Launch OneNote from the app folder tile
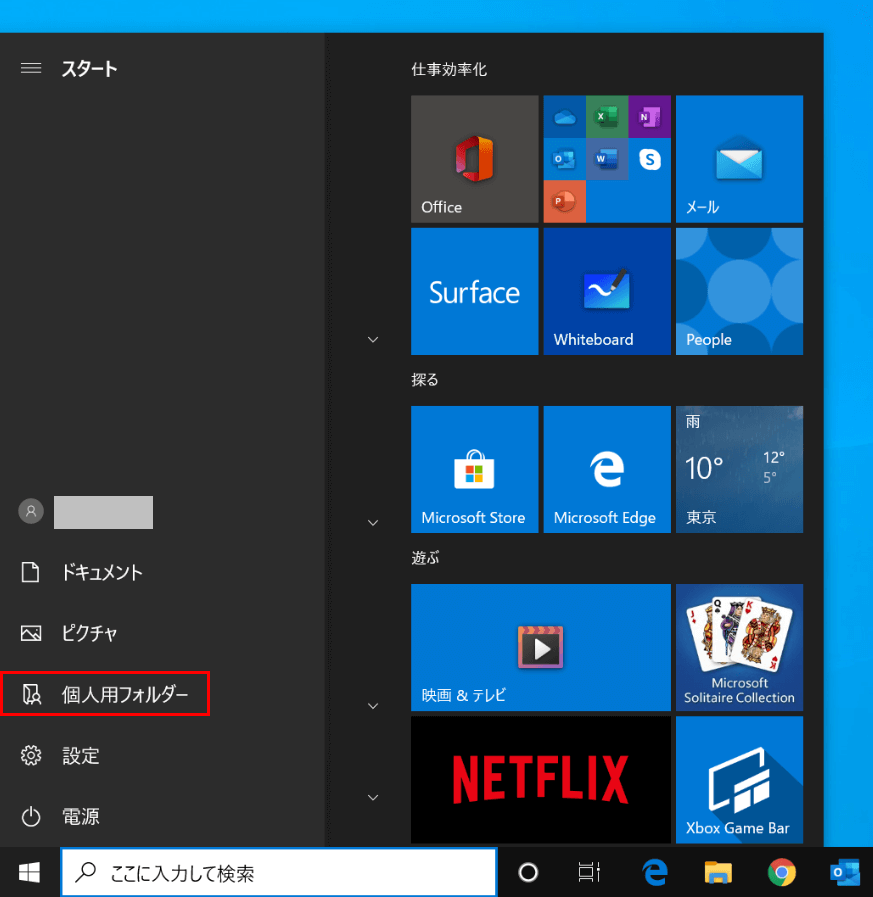The width and height of the screenshot is (873, 897). [649, 117]
